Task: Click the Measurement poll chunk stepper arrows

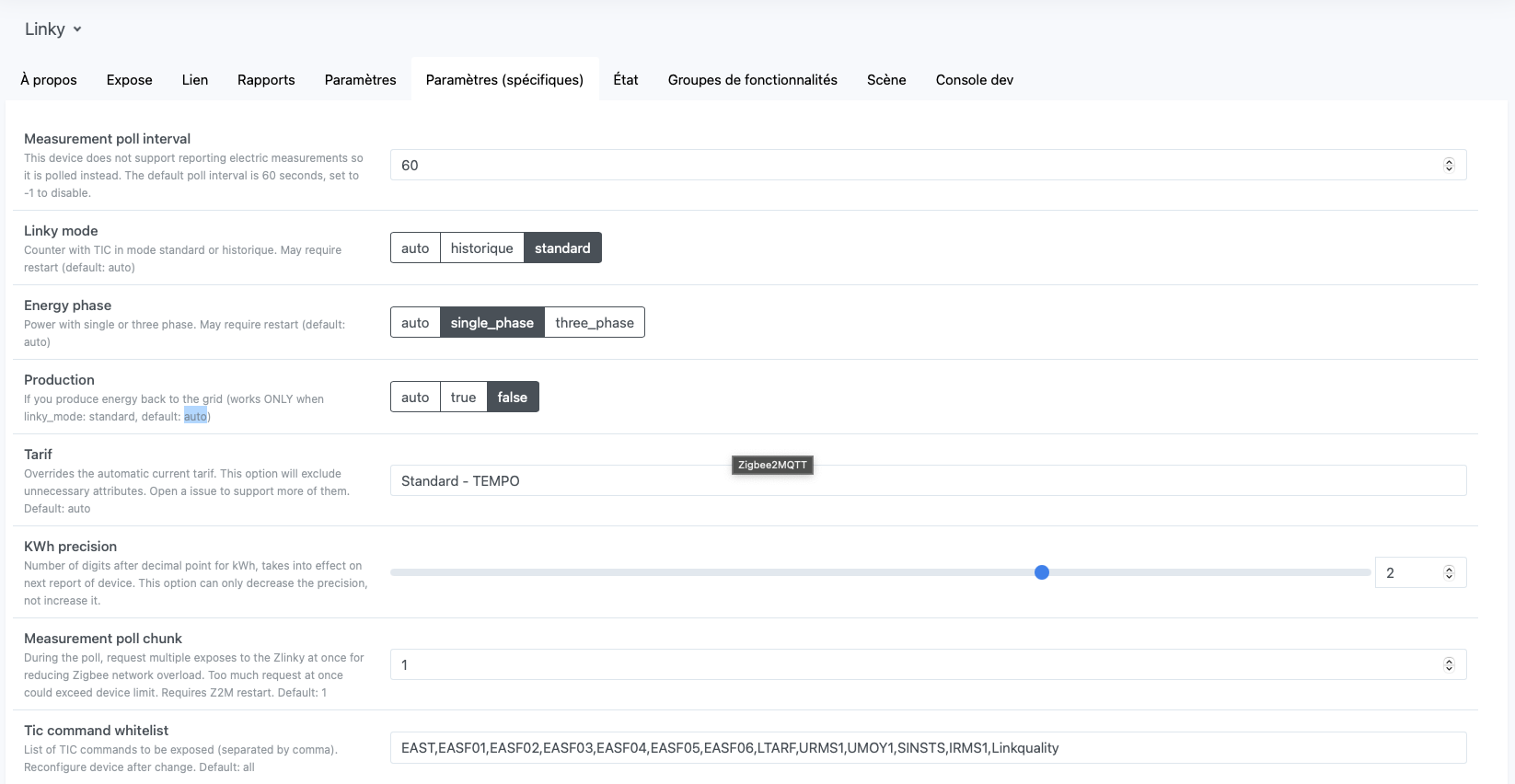Action: tap(1449, 664)
